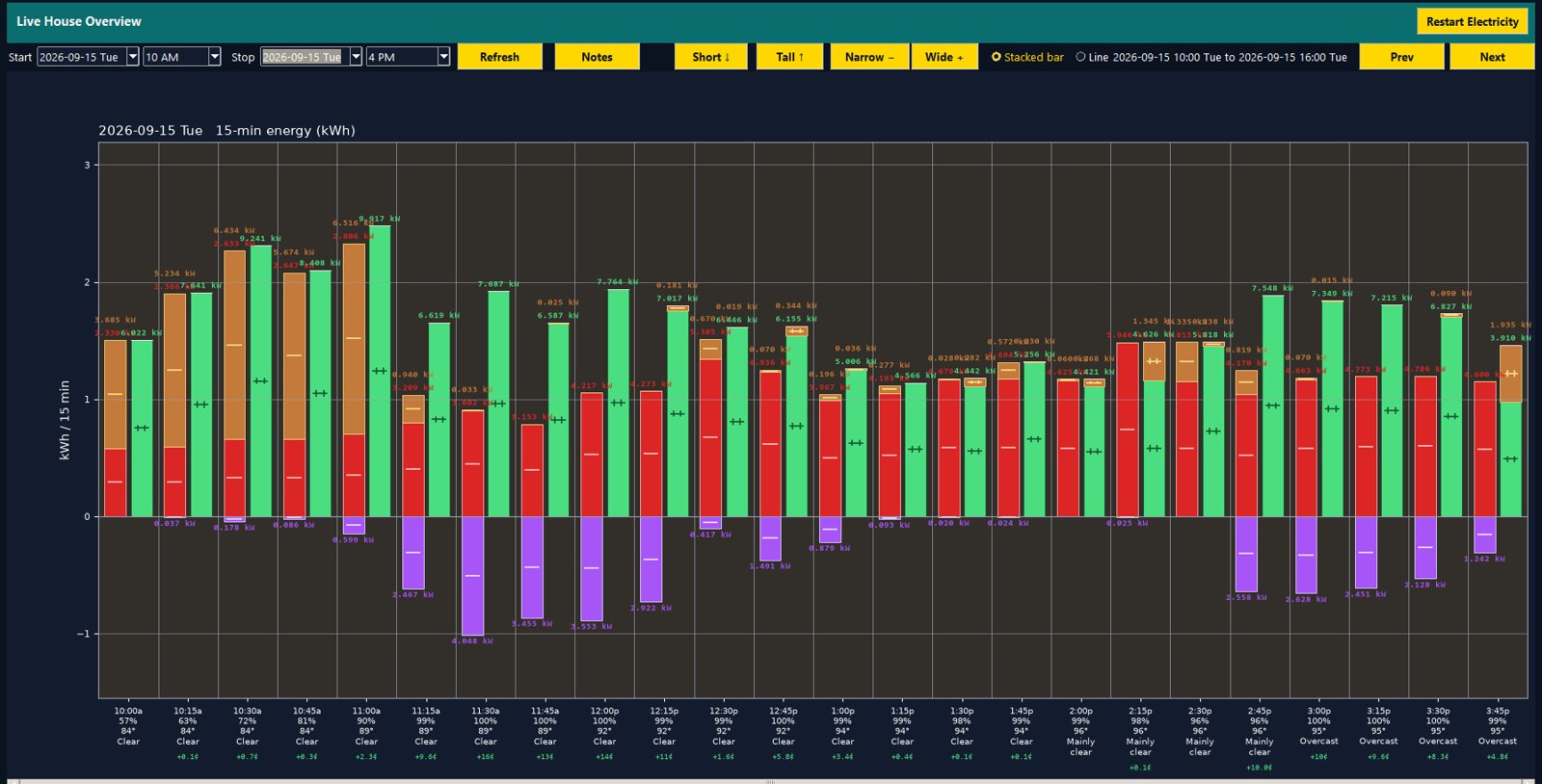
Task: Open the Stop date picker arrow
Action: tap(356, 57)
